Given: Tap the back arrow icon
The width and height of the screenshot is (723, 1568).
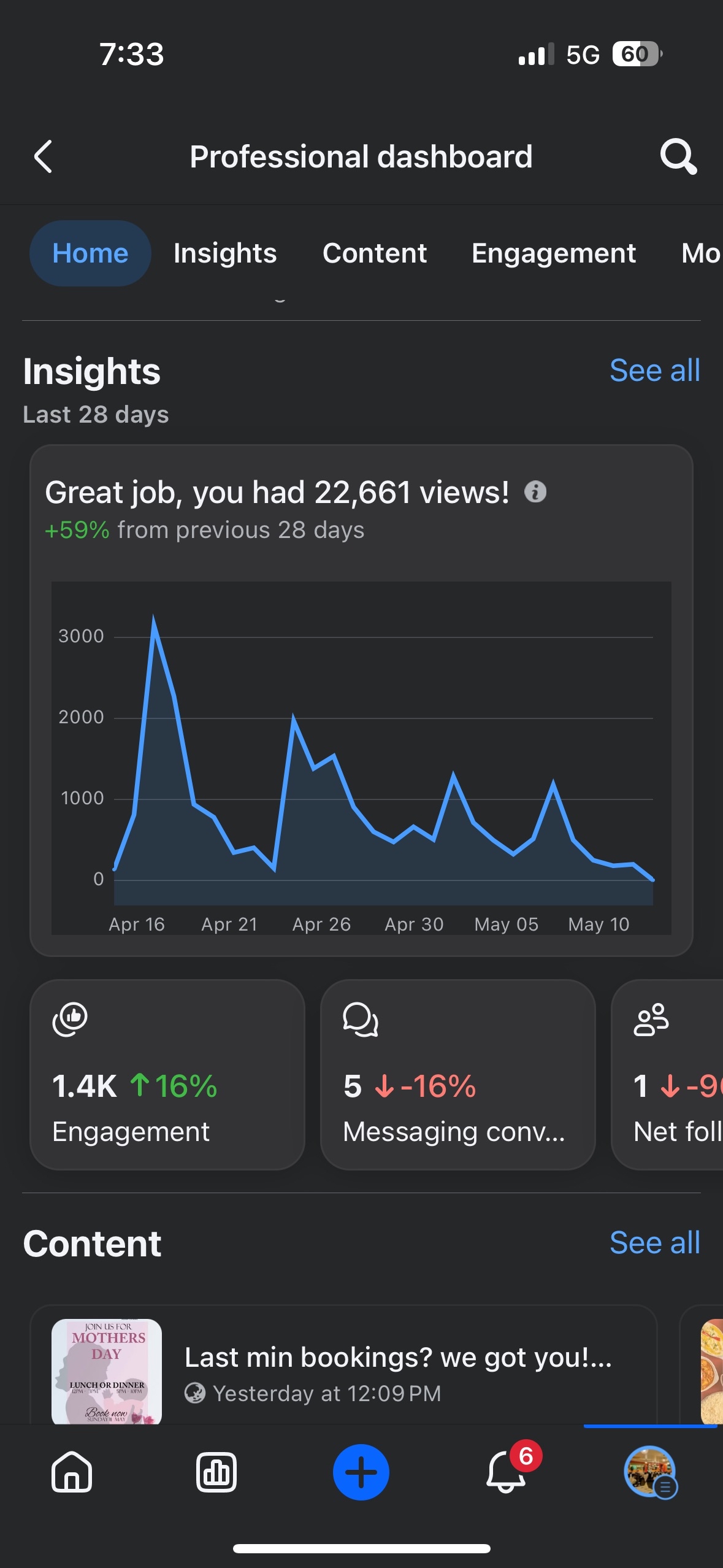Looking at the screenshot, I should 44,157.
